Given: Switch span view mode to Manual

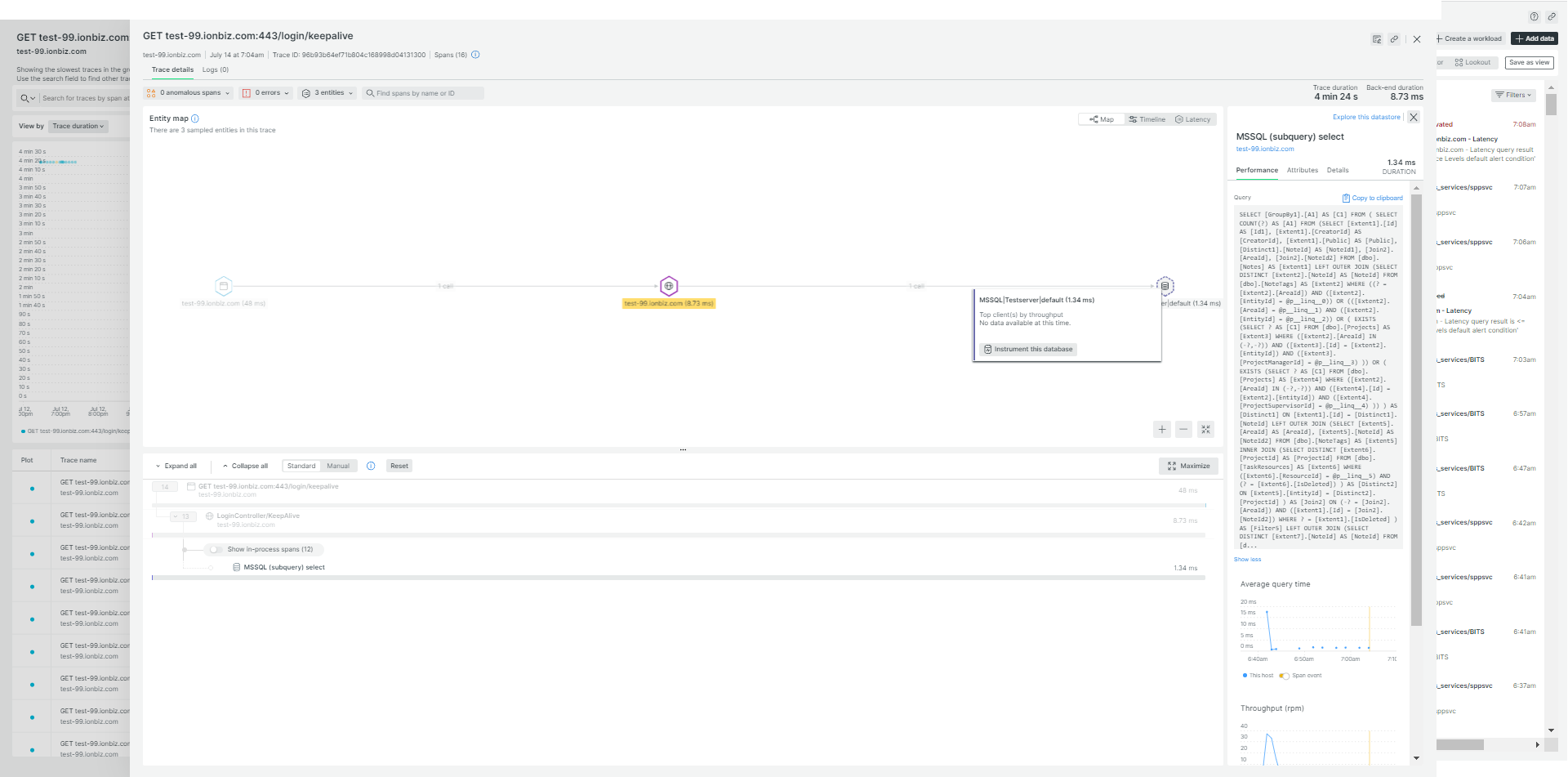Looking at the screenshot, I should pyautogui.click(x=338, y=466).
